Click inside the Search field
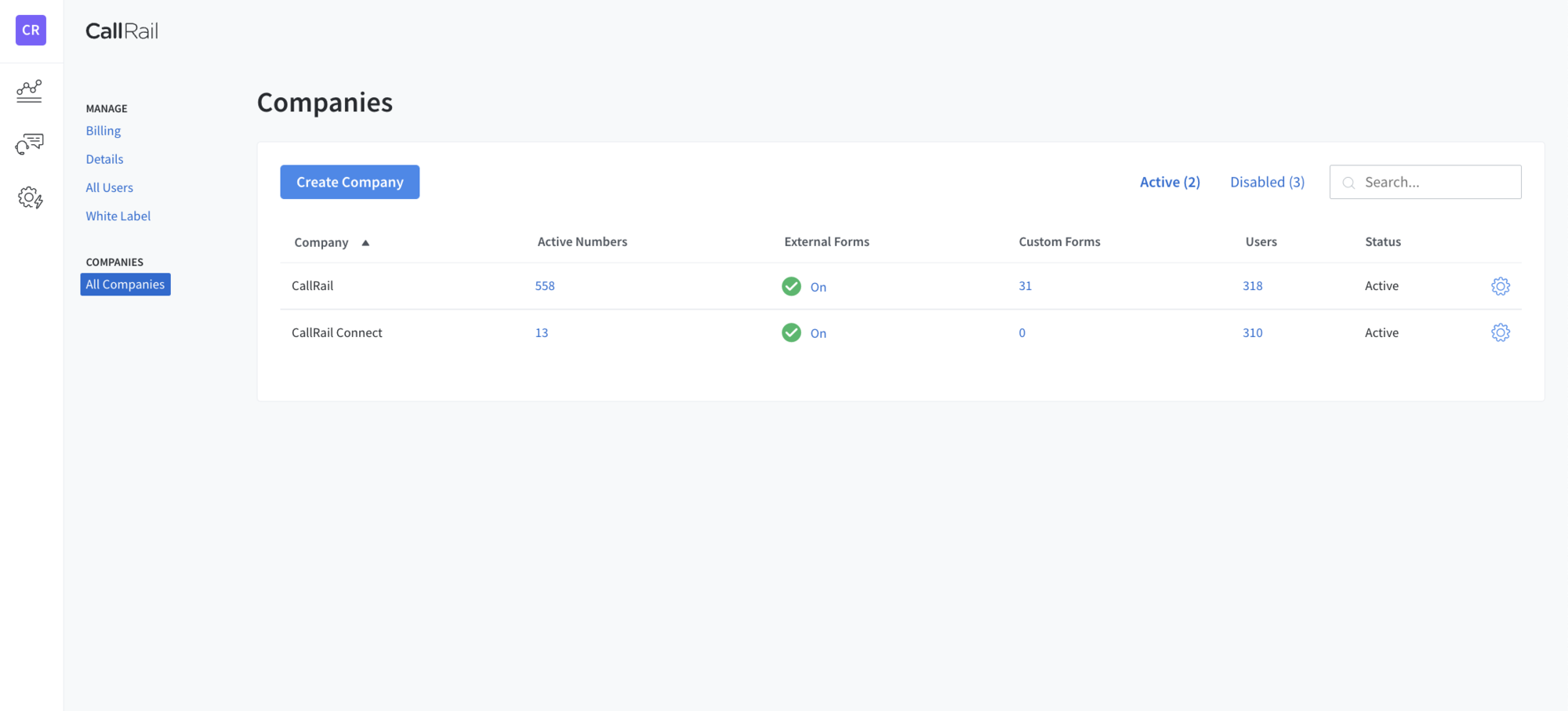Screen dimensions: 1568x711 tap(1435, 181)
